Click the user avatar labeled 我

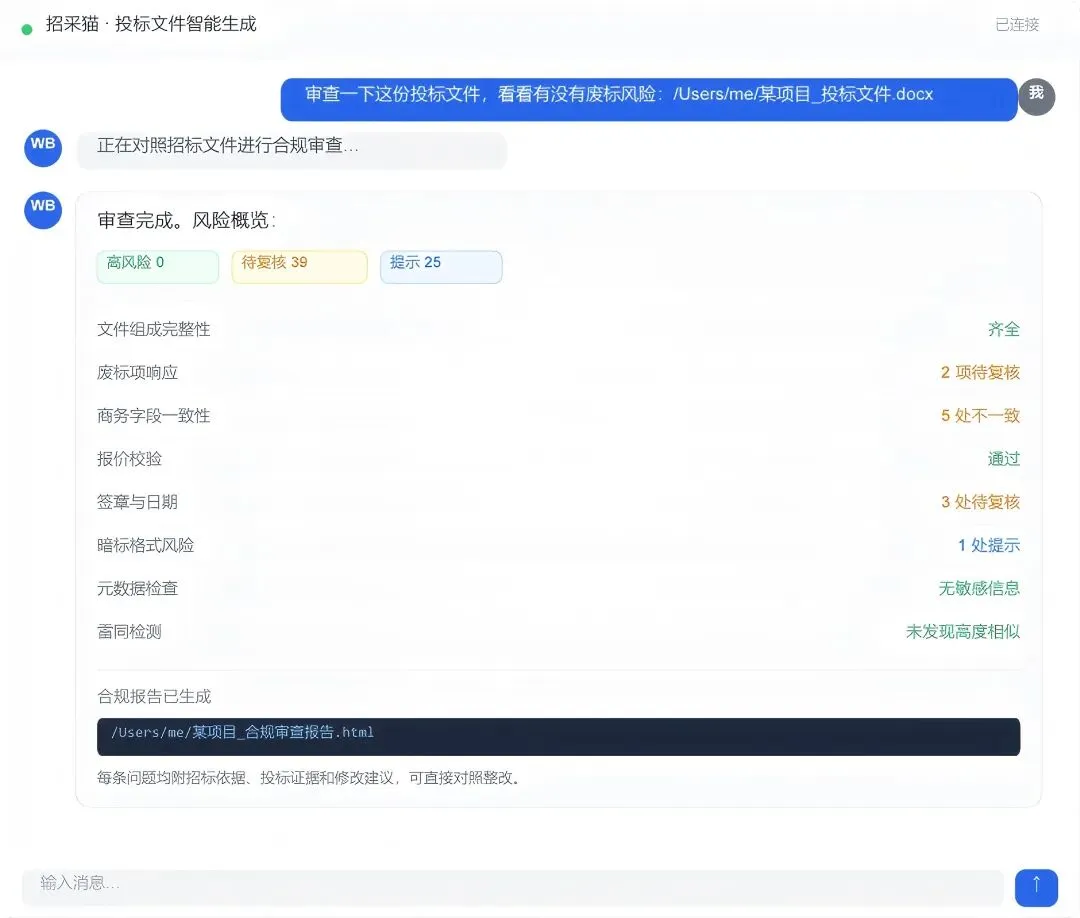(x=1037, y=96)
